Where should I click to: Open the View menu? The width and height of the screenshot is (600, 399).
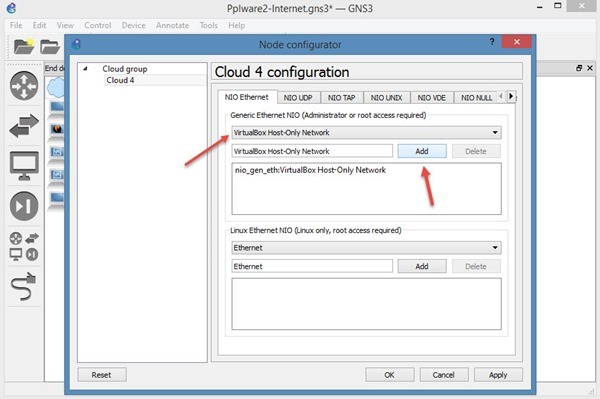point(65,25)
